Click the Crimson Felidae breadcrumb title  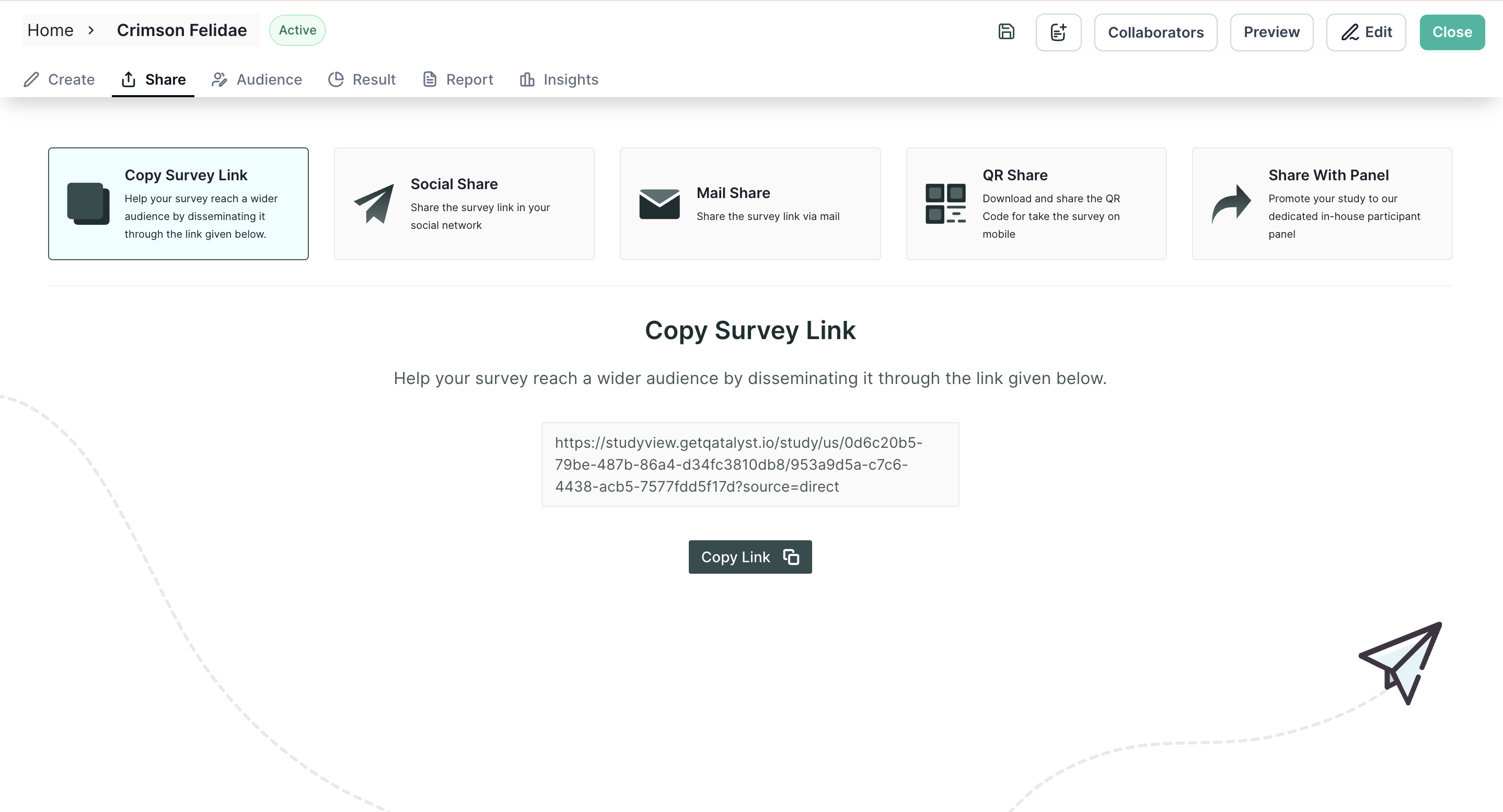coord(181,30)
